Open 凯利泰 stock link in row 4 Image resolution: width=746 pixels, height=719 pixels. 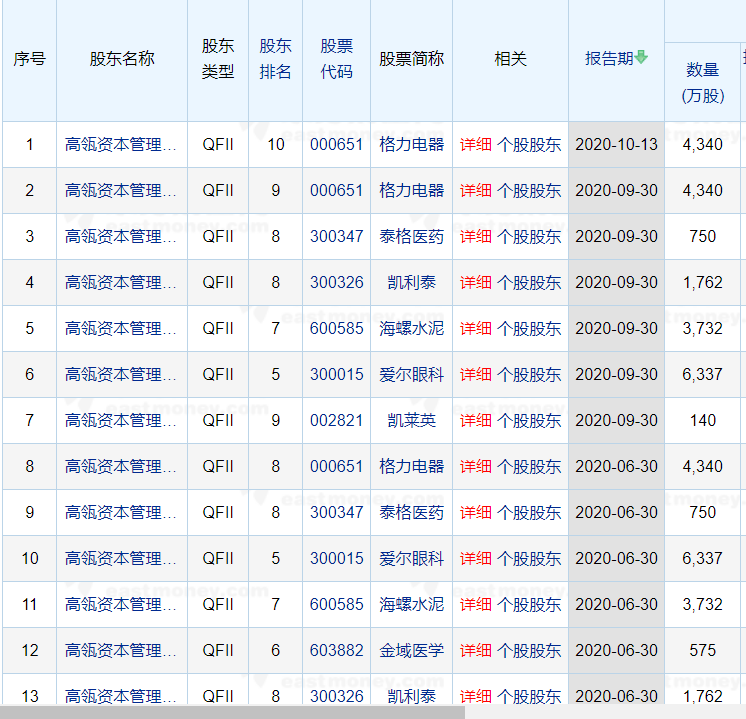[x=411, y=282]
